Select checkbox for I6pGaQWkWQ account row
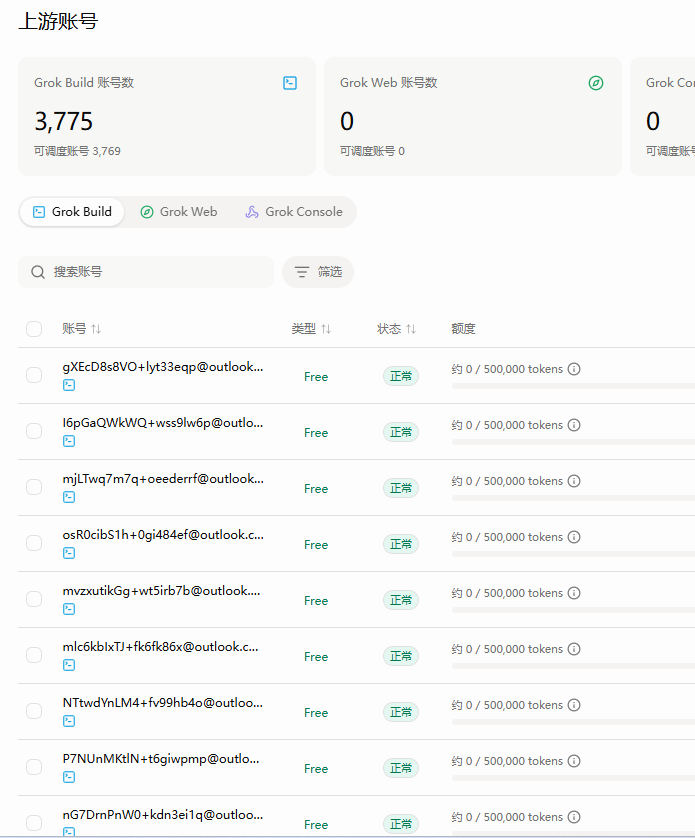Viewport: 695px width, 838px height. (x=34, y=431)
